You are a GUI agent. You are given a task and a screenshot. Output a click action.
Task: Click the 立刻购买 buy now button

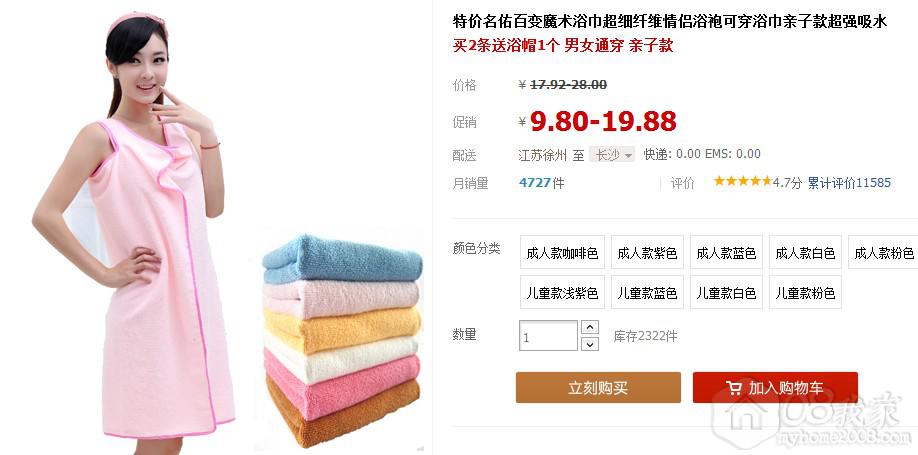(598, 388)
